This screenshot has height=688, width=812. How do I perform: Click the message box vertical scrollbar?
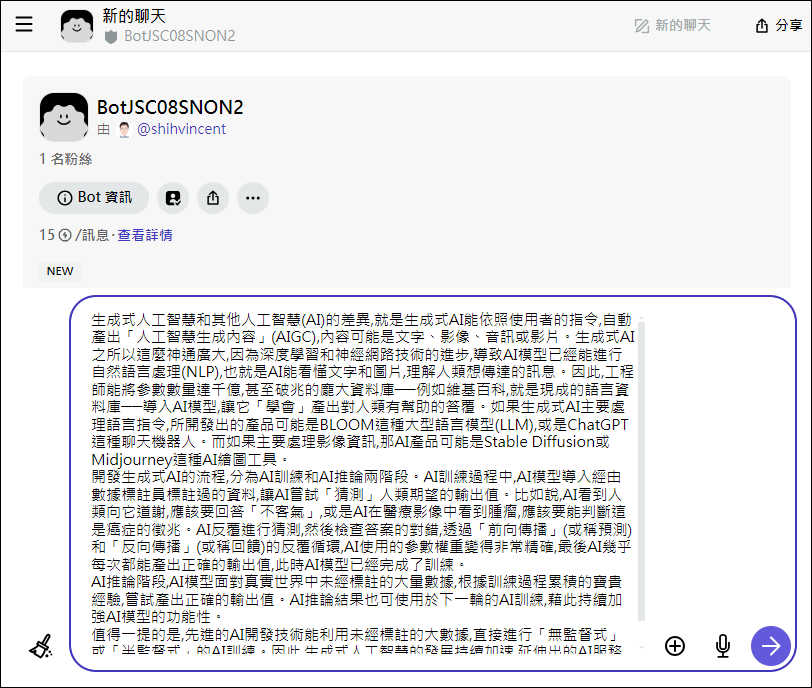point(642,471)
